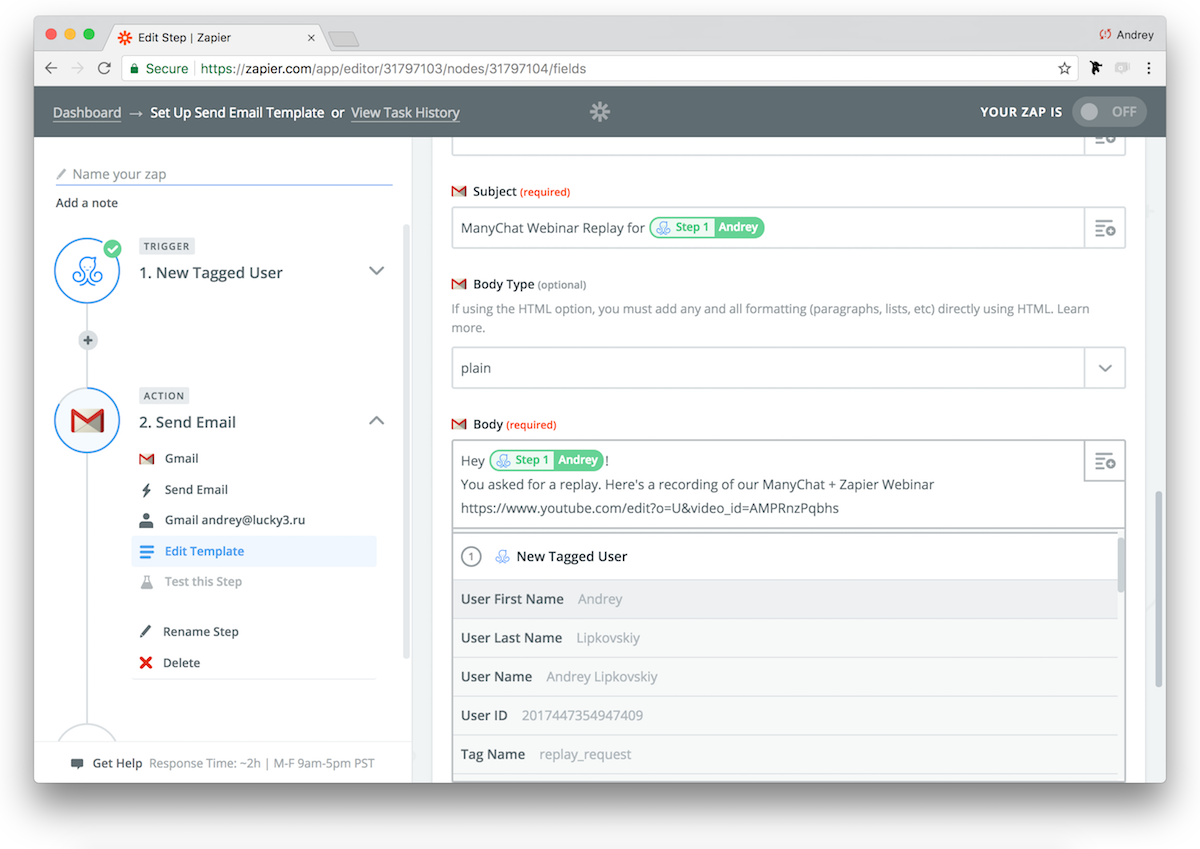Select the User Last Name field option
The height and width of the screenshot is (849, 1200).
pos(785,638)
